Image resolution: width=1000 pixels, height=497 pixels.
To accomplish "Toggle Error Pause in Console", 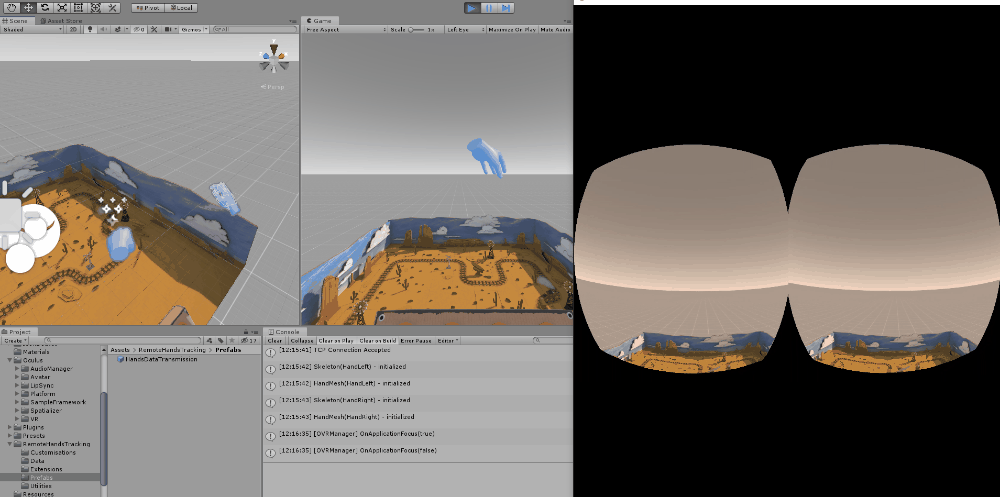I will pyautogui.click(x=416, y=341).
